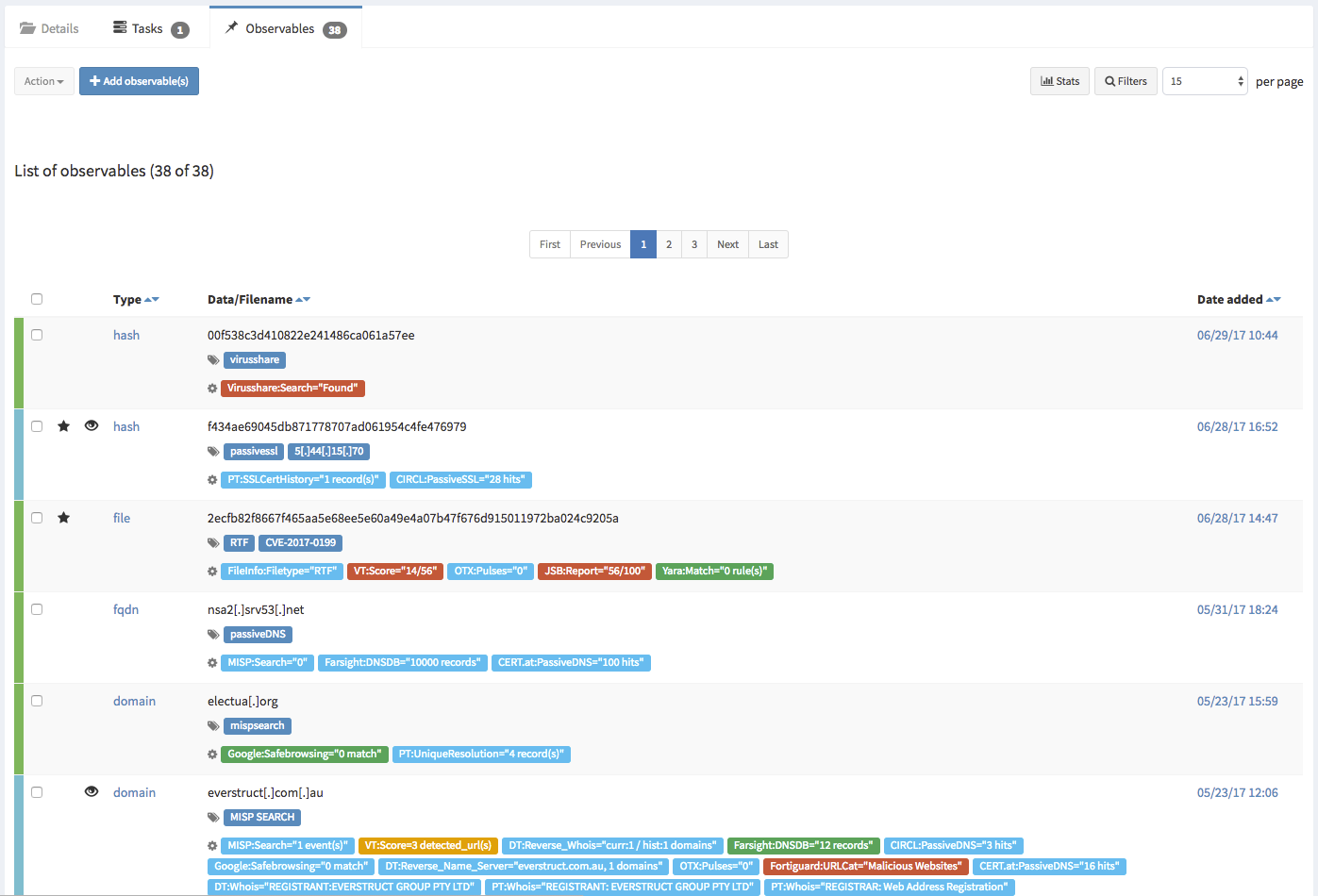The height and width of the screenshot is (896, 1318).
Task: Tick the select-all checkbox in the table header
Action: pos(37,299)
